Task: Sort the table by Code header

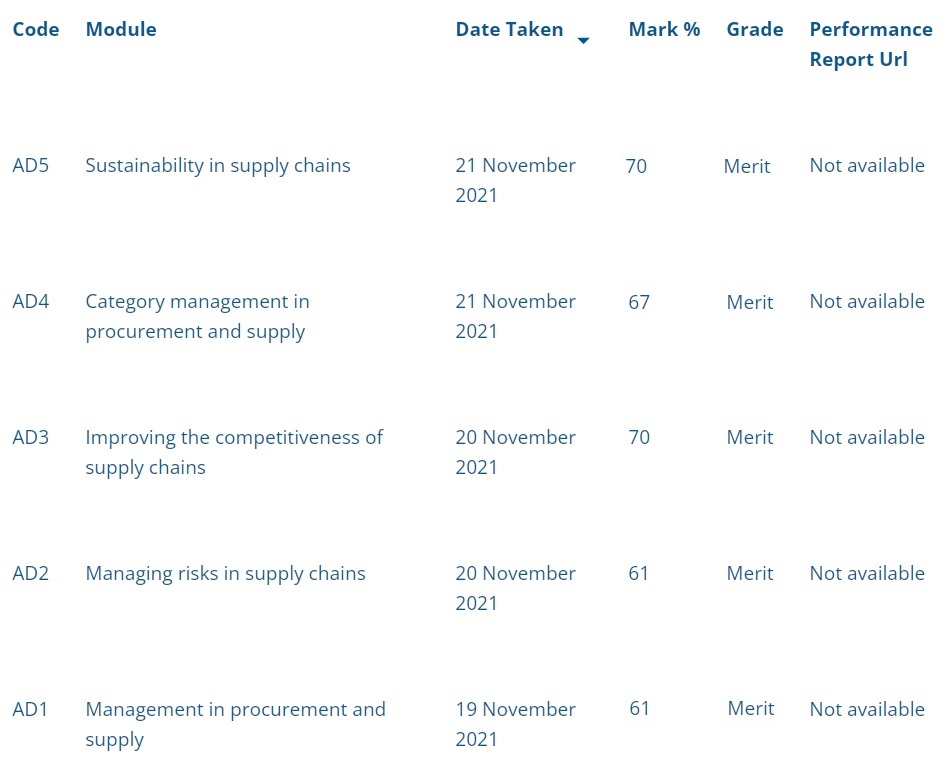Action: 36,29
